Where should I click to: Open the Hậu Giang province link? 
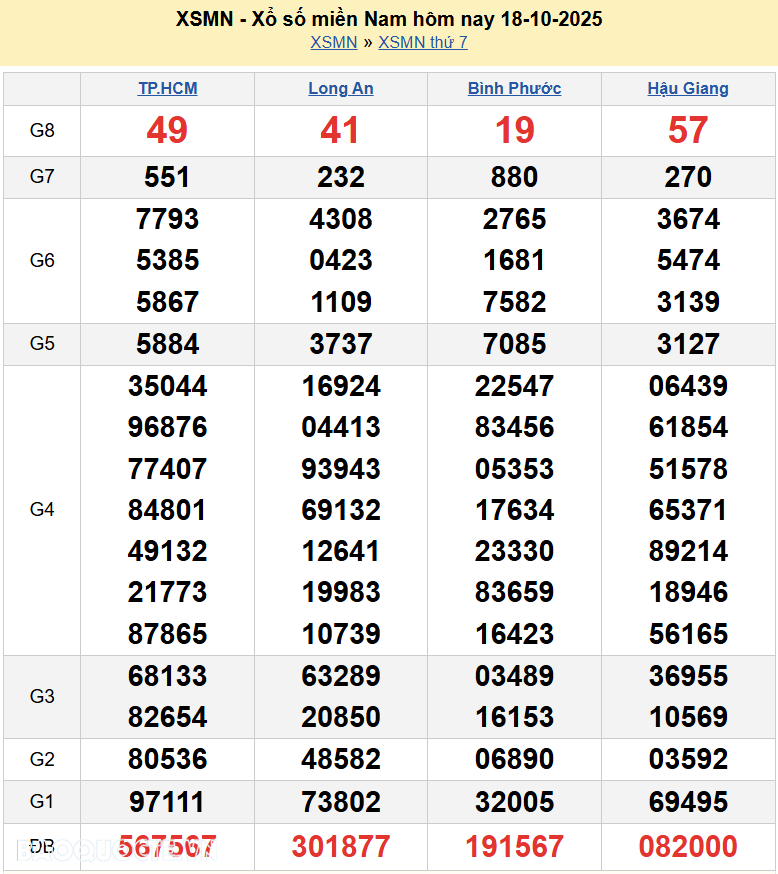[x=688, y=88]
